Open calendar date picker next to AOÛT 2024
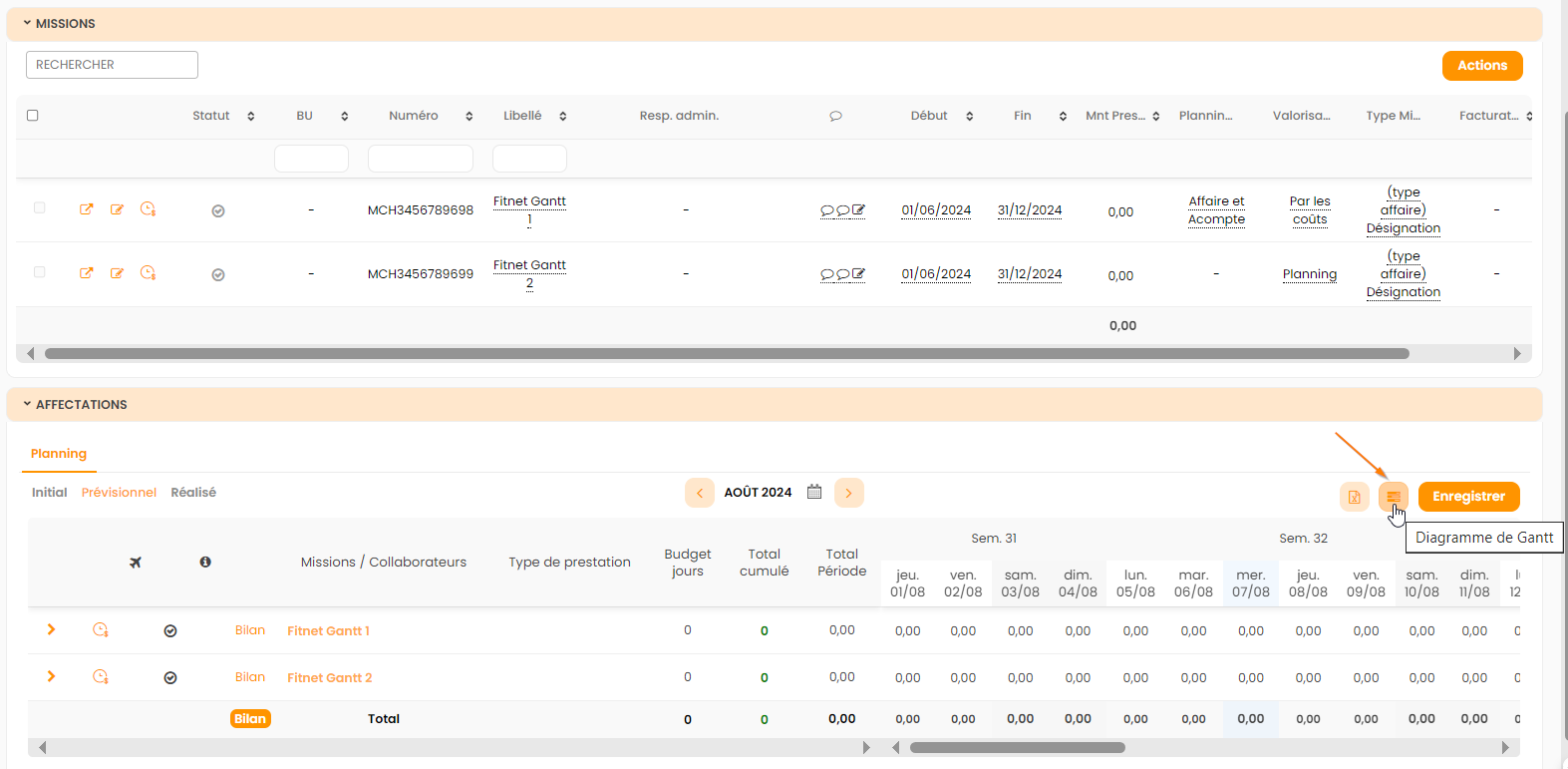1568x769 pixels. point(814,492)
